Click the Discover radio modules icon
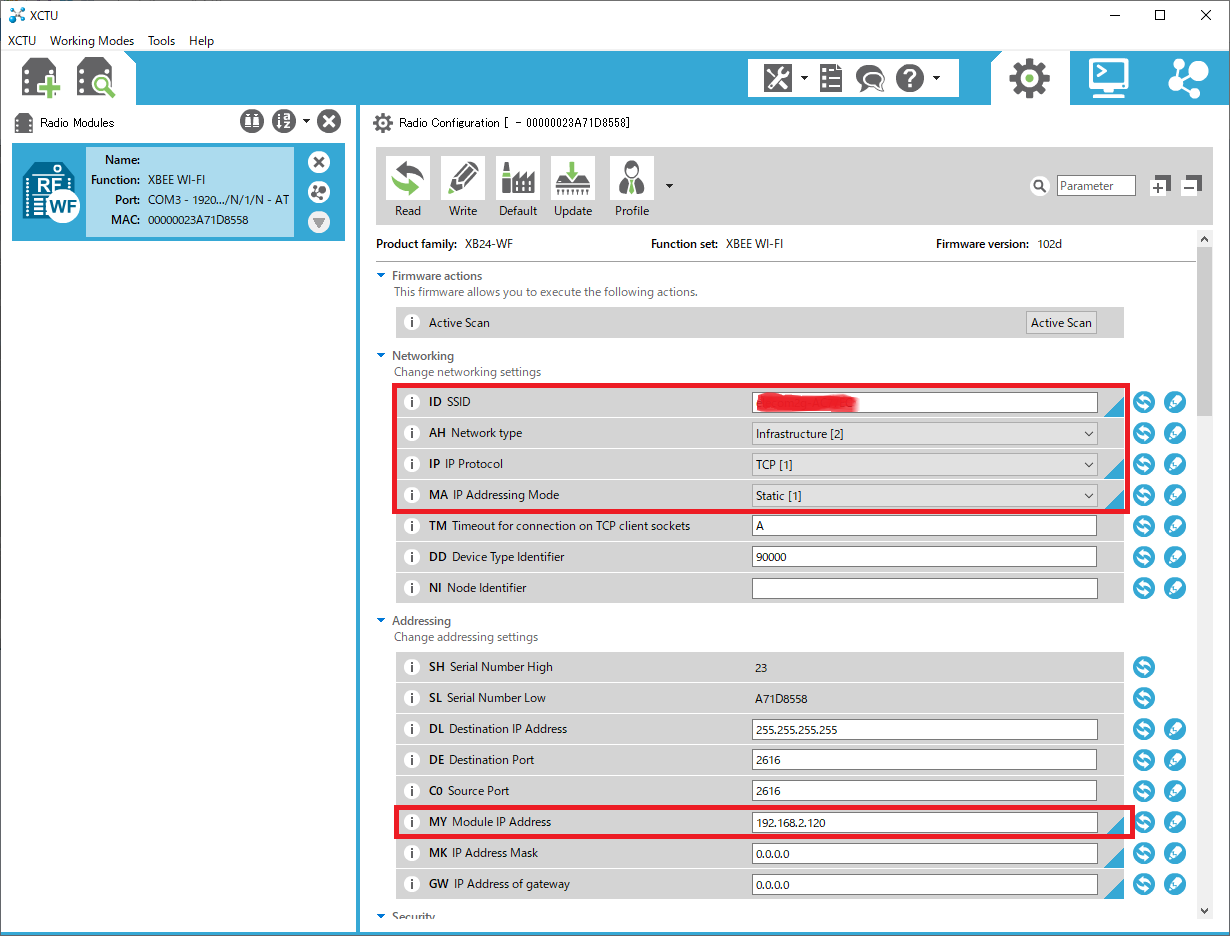Viewport: 1230px width, 936px height. tap(96, 78)
